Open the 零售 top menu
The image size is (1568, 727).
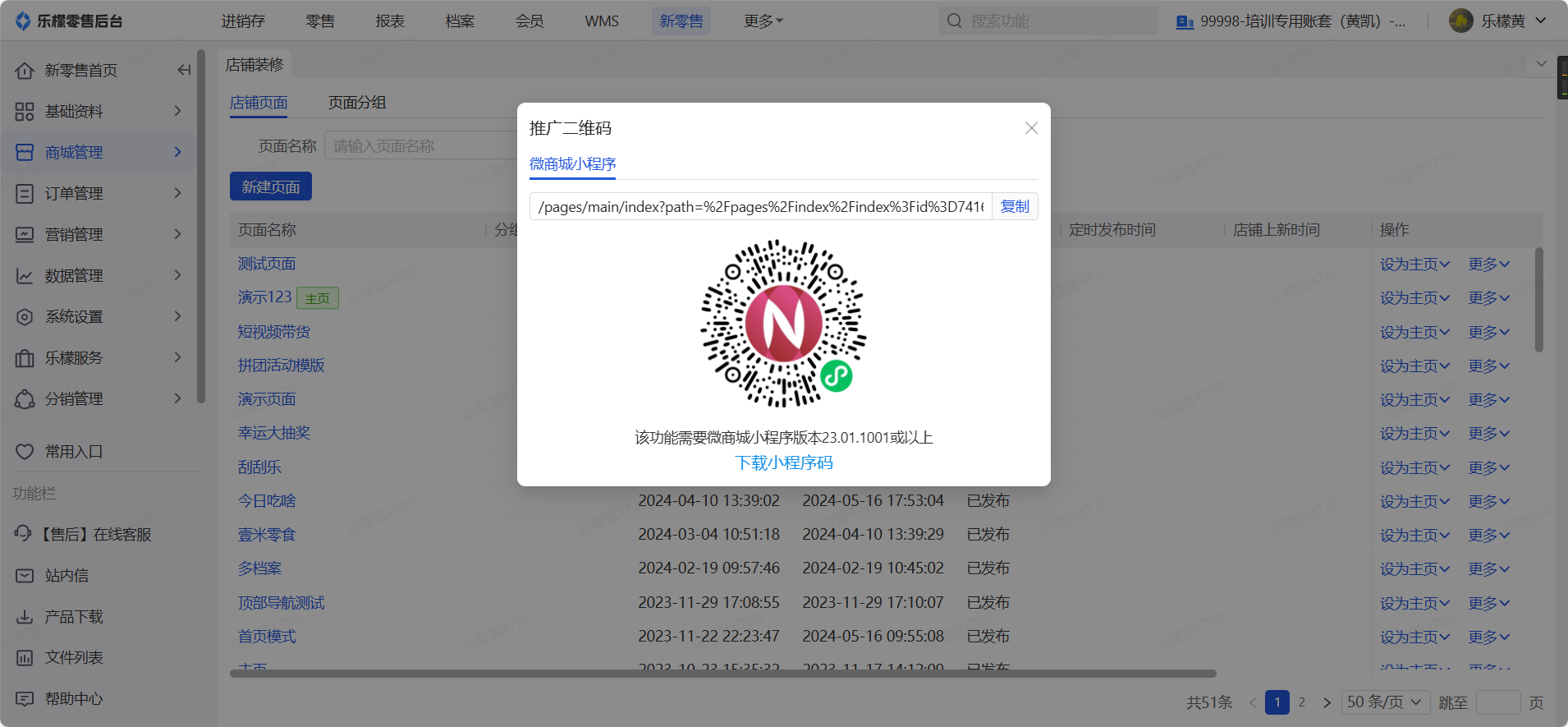tap(320, 21)
